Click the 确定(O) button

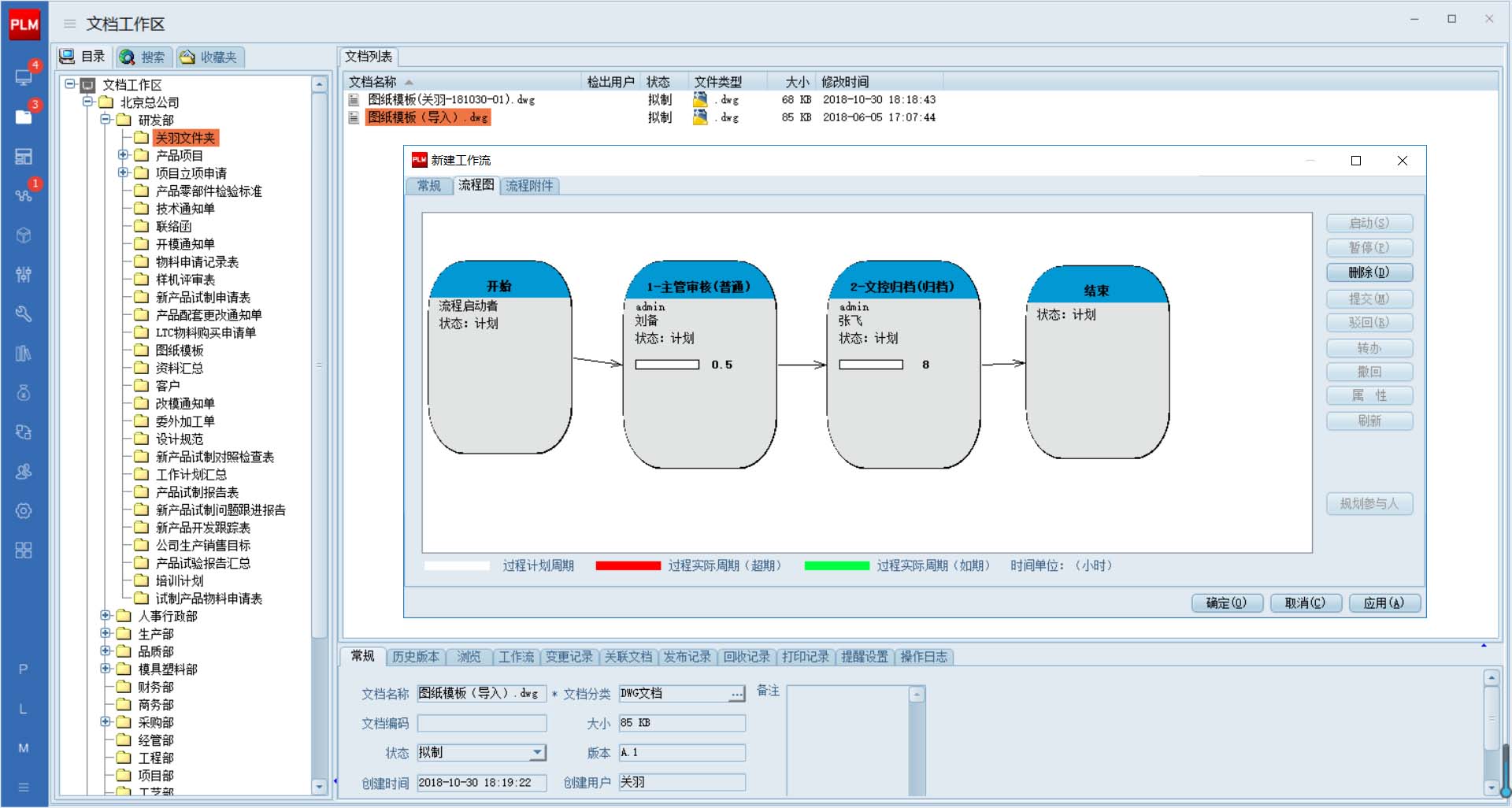[1226, 603]
